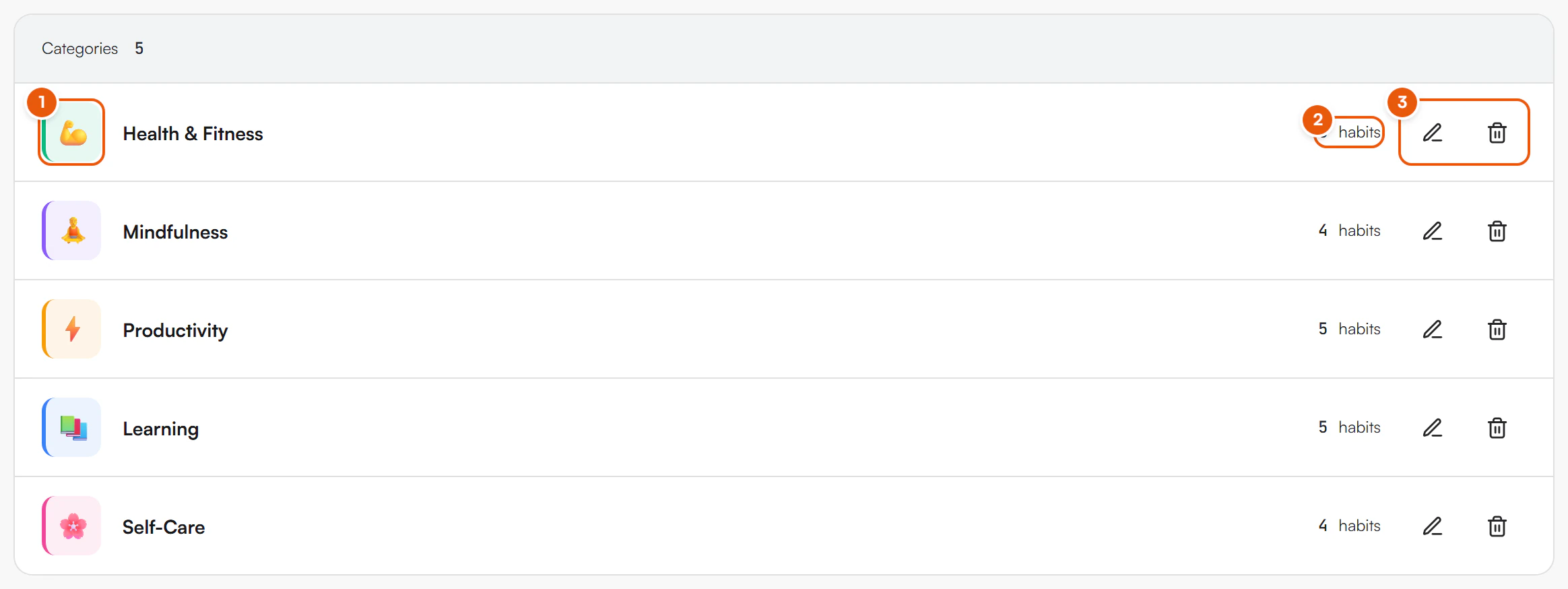Delete the Self-Care category
This screenshot has width=1568, height=589.
click(x=1497, y=526)
